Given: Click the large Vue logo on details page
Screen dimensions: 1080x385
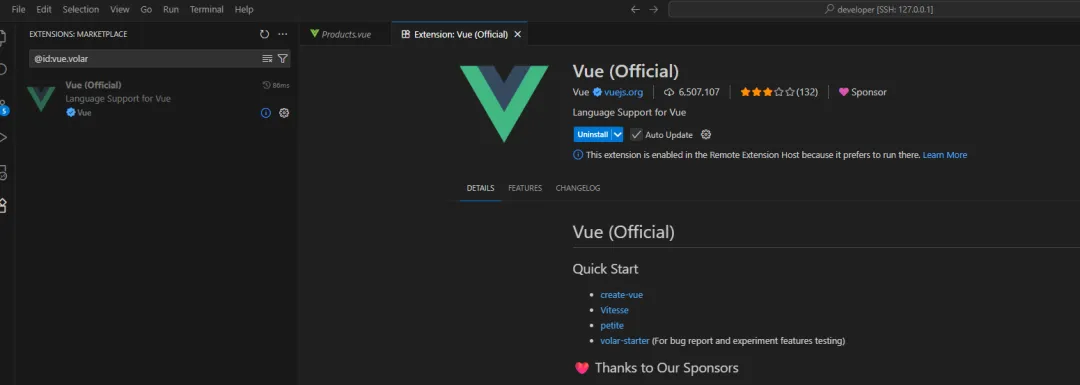Looking at the screenshot, I should (504, 103).
